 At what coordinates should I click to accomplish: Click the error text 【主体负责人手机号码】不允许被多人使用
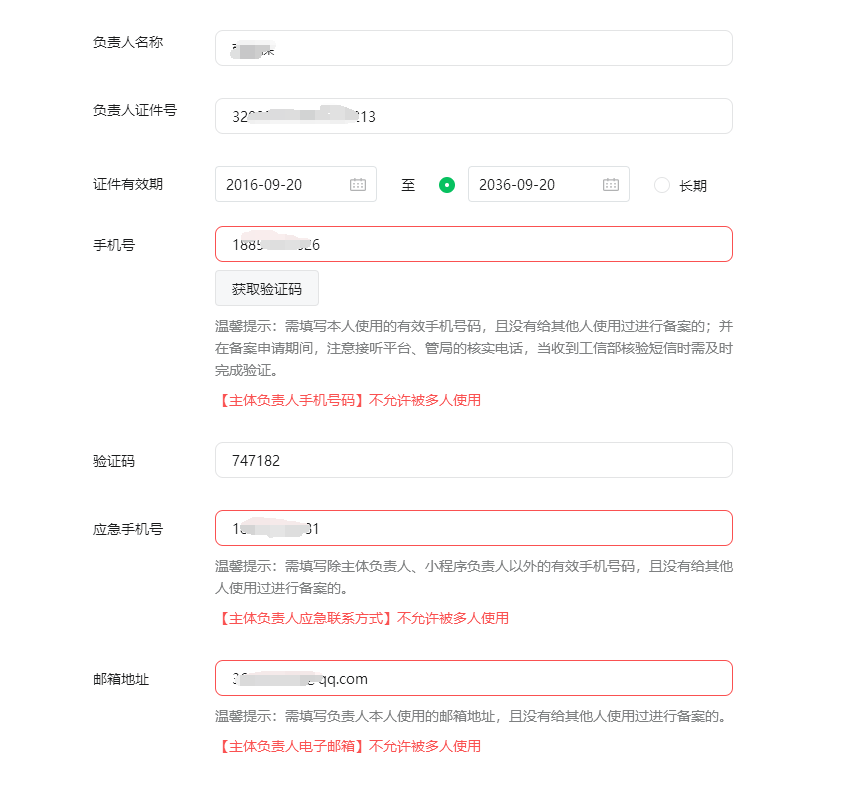coord(348,400)
